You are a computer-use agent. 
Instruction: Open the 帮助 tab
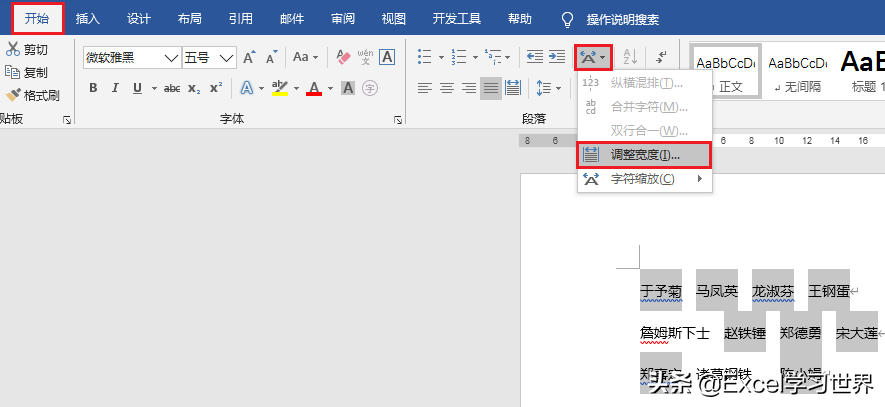pyautogui.click(x=520, y=19)
